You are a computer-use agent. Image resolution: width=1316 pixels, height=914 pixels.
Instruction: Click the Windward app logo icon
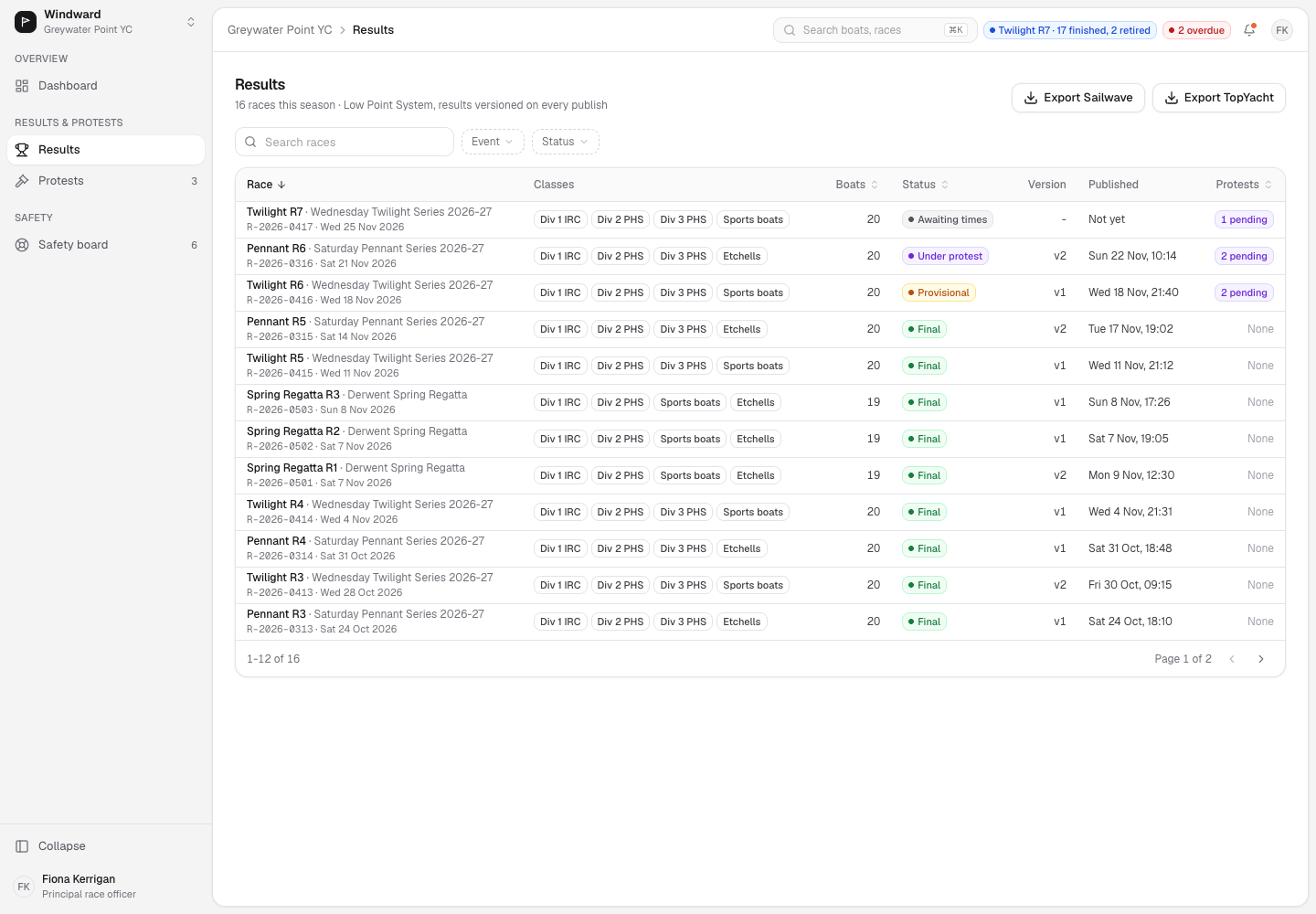pyautogui.click(x=26, y=22)
